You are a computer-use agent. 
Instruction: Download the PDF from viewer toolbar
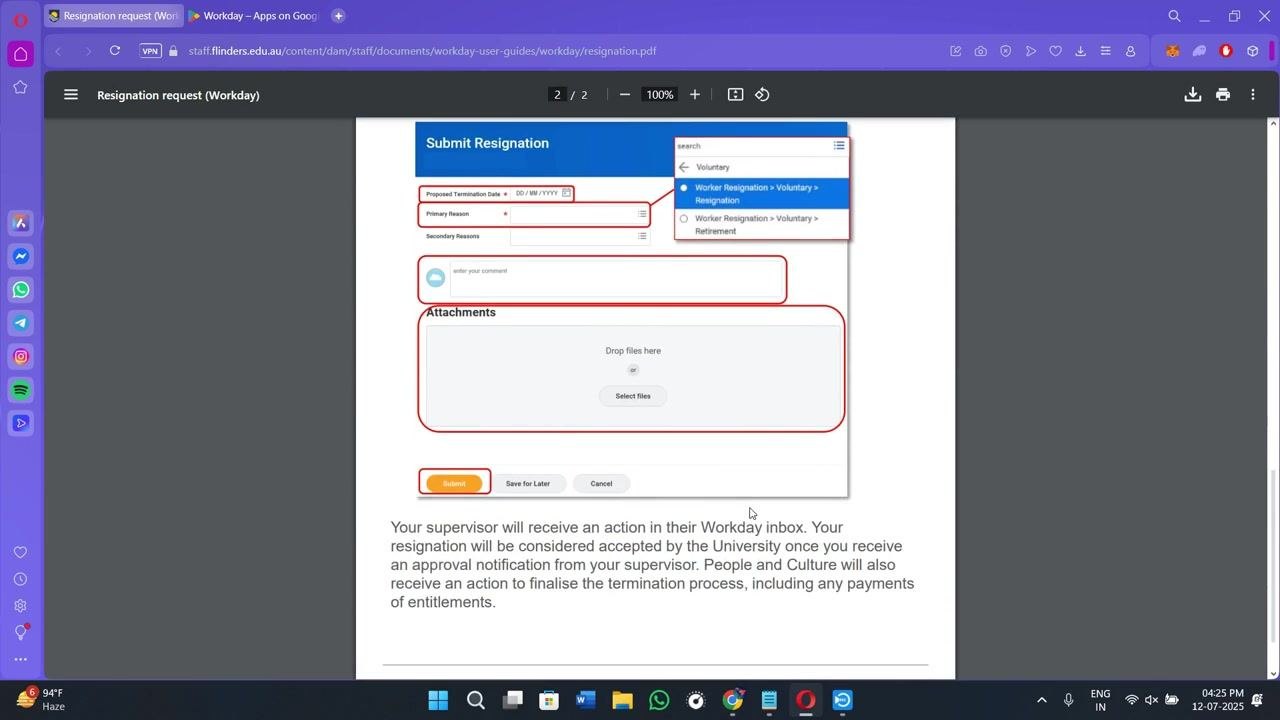coord(1192,95)
